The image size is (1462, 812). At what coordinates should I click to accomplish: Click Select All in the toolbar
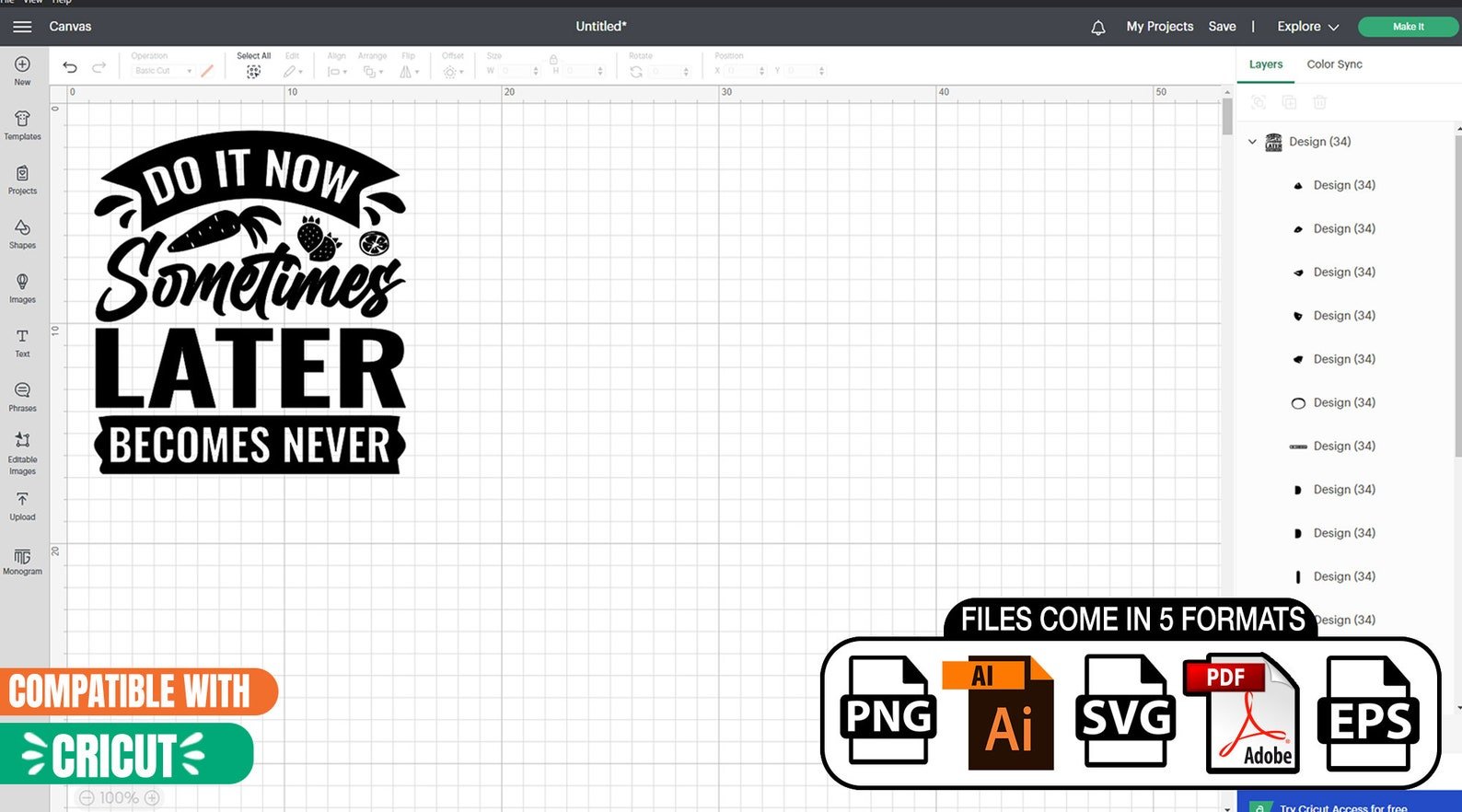(x=253, y=65)
